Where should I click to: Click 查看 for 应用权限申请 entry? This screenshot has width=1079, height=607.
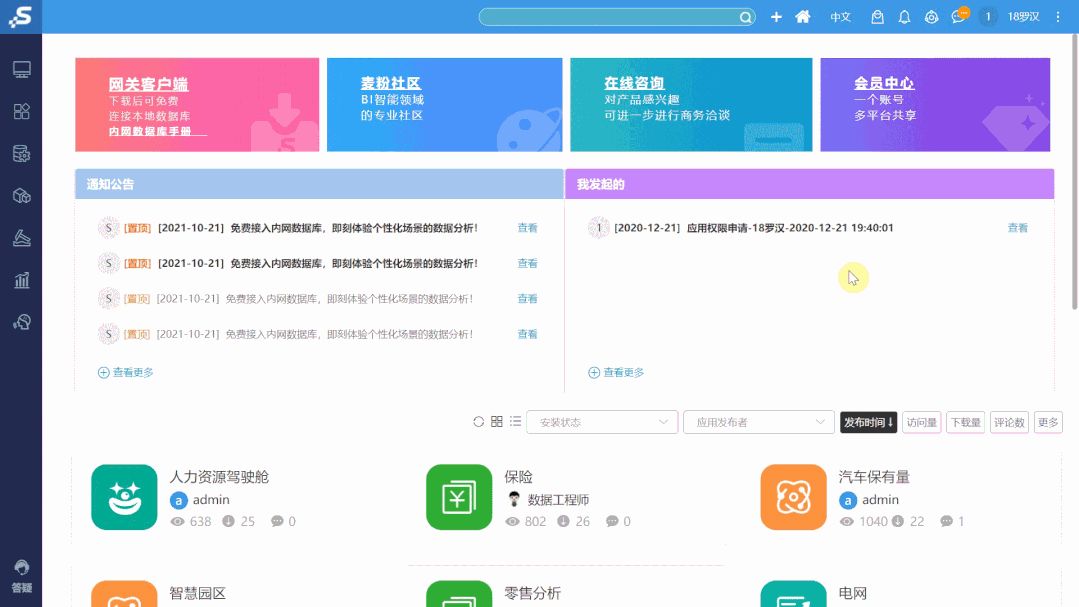[x=1017, y=228]
